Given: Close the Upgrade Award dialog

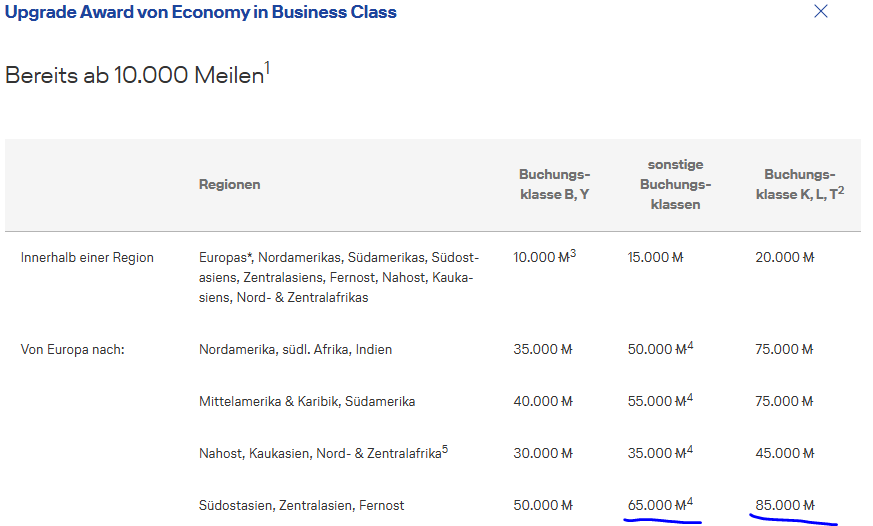Looking at the screenshot, I should point(821,12).
